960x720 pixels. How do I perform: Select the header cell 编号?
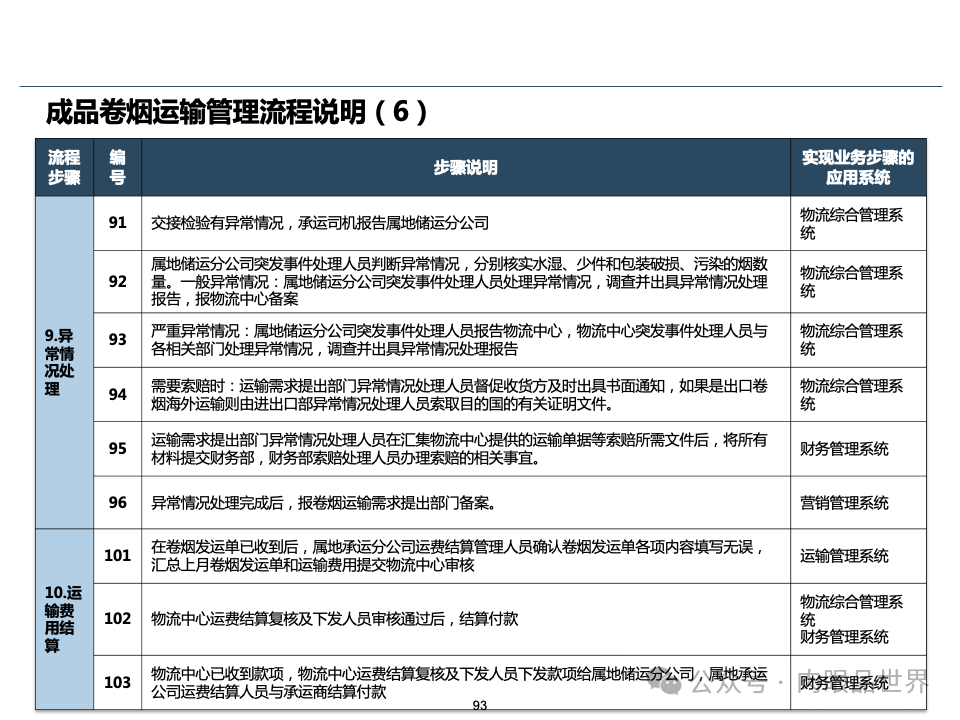(118, 167)
